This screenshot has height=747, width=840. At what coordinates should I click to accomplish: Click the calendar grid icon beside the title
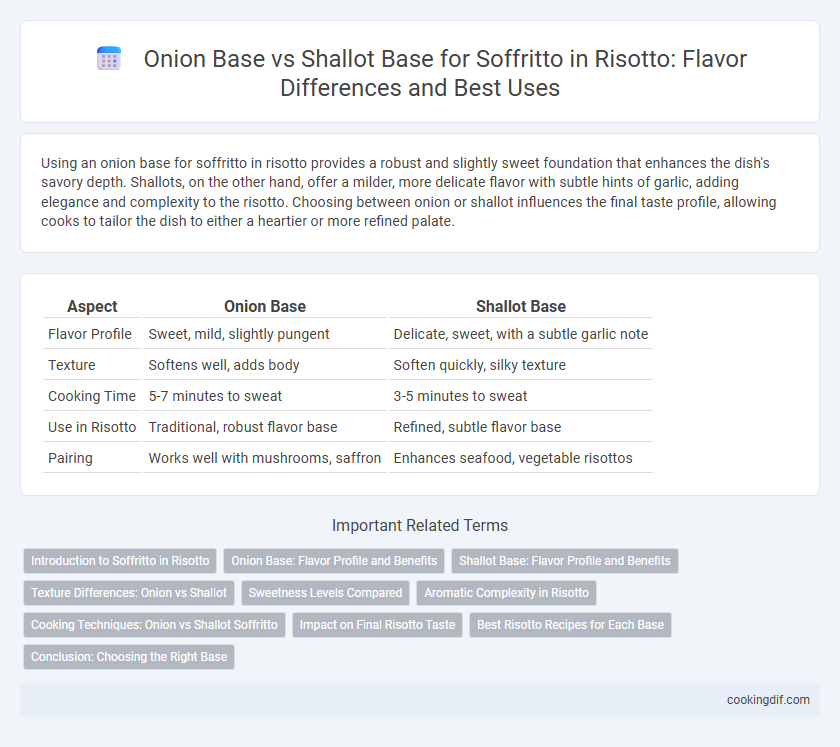pos(109,59)
